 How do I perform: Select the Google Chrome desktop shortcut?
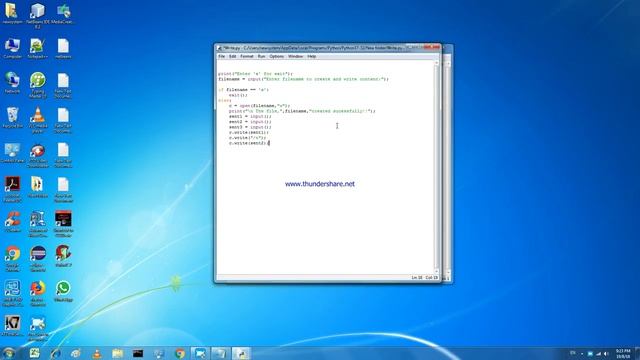(12, 259)
